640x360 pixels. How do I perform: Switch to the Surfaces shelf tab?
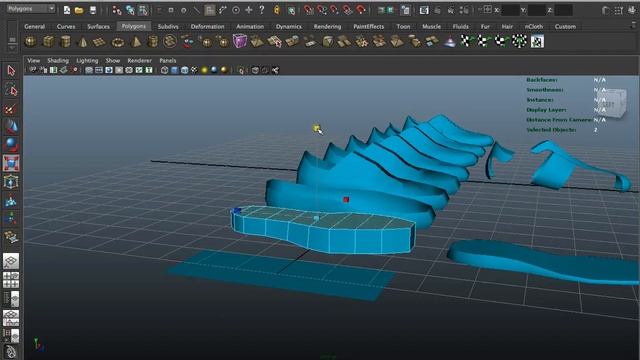[x=98, y=27]
